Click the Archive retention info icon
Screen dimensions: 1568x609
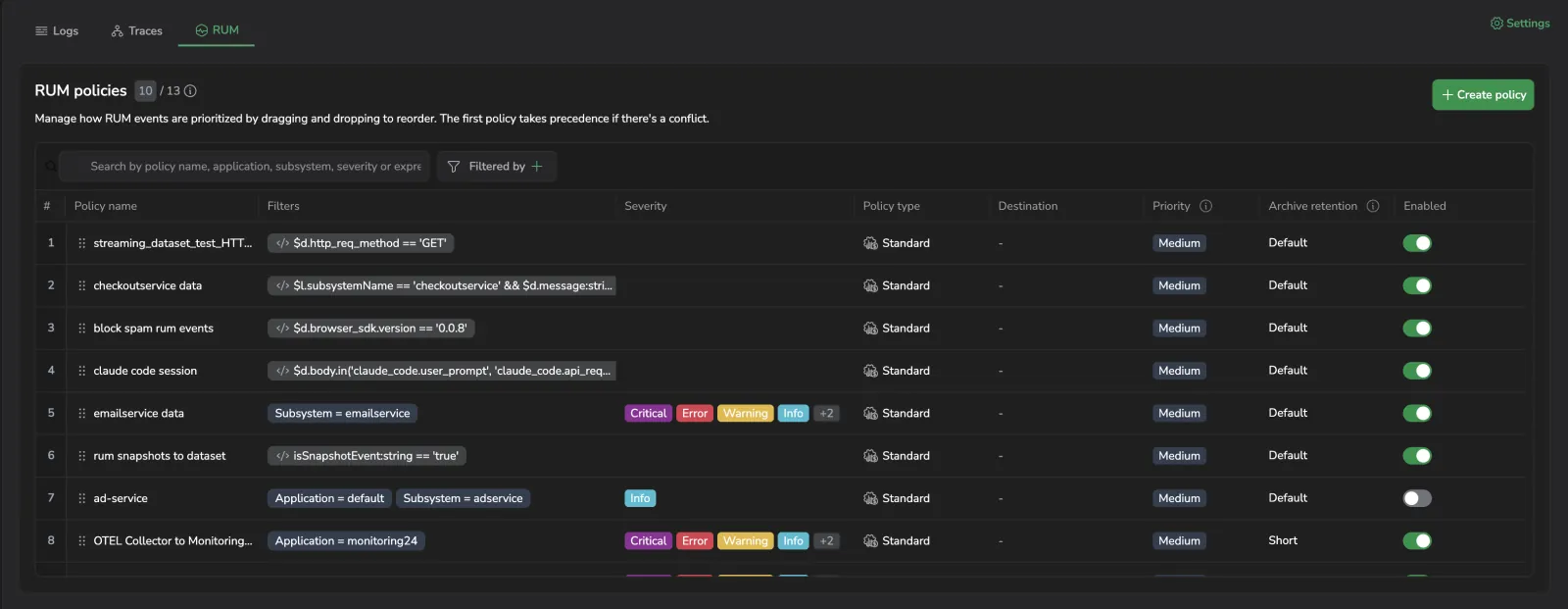click(1373, 206)
